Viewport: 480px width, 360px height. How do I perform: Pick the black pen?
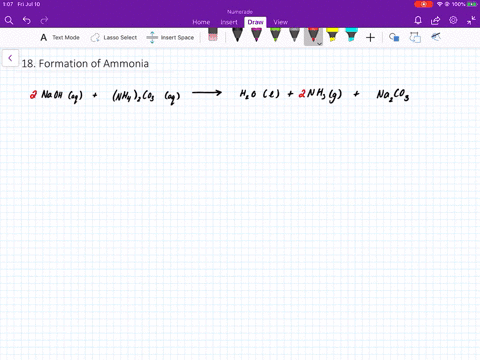pos(237,35)
